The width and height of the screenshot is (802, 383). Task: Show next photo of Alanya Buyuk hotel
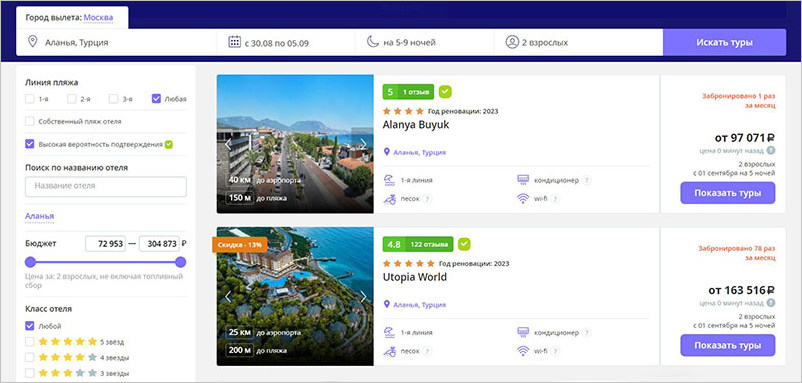(363, 144)
